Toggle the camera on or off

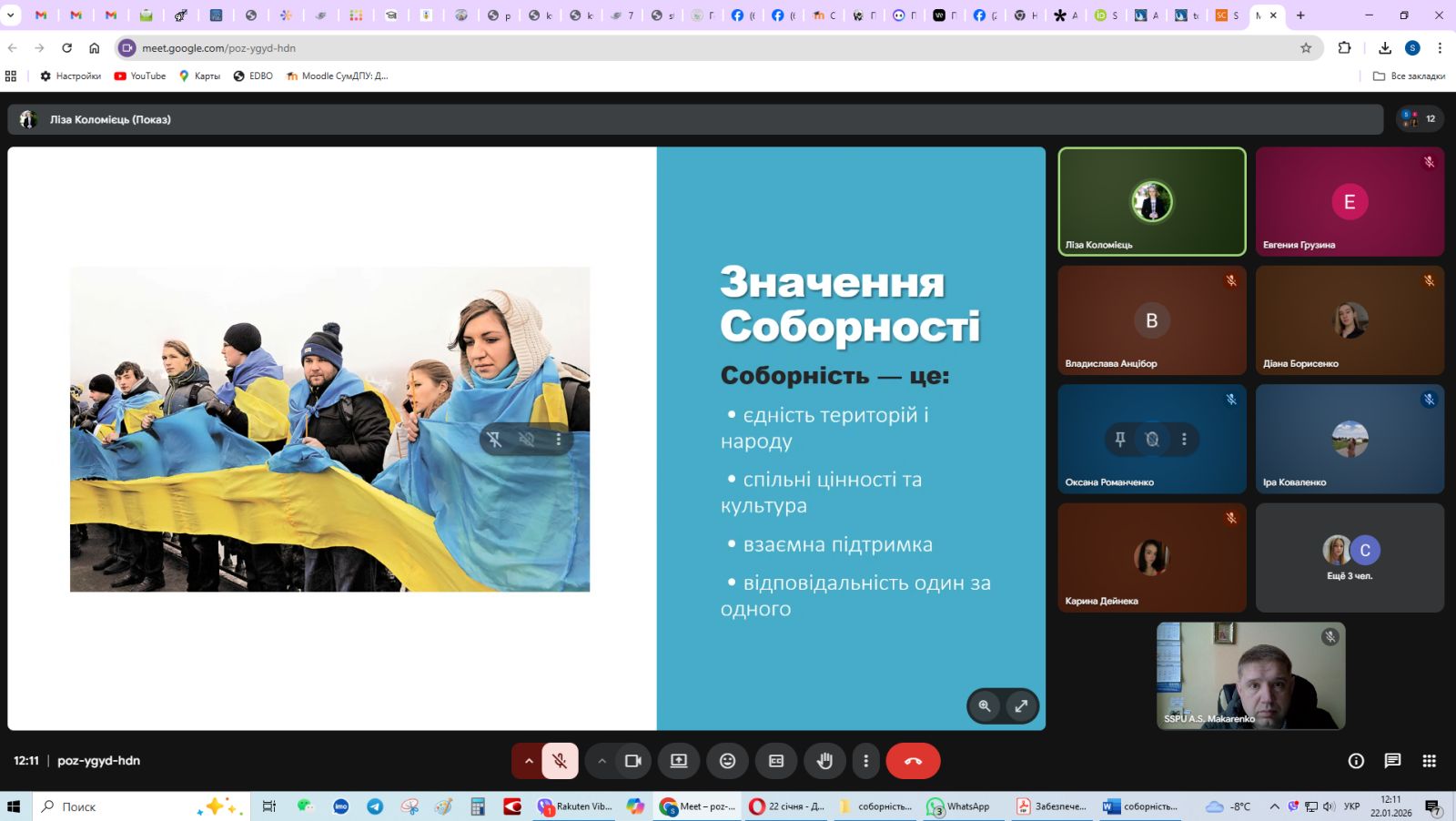pyautogui.click(x=632, y=761)
